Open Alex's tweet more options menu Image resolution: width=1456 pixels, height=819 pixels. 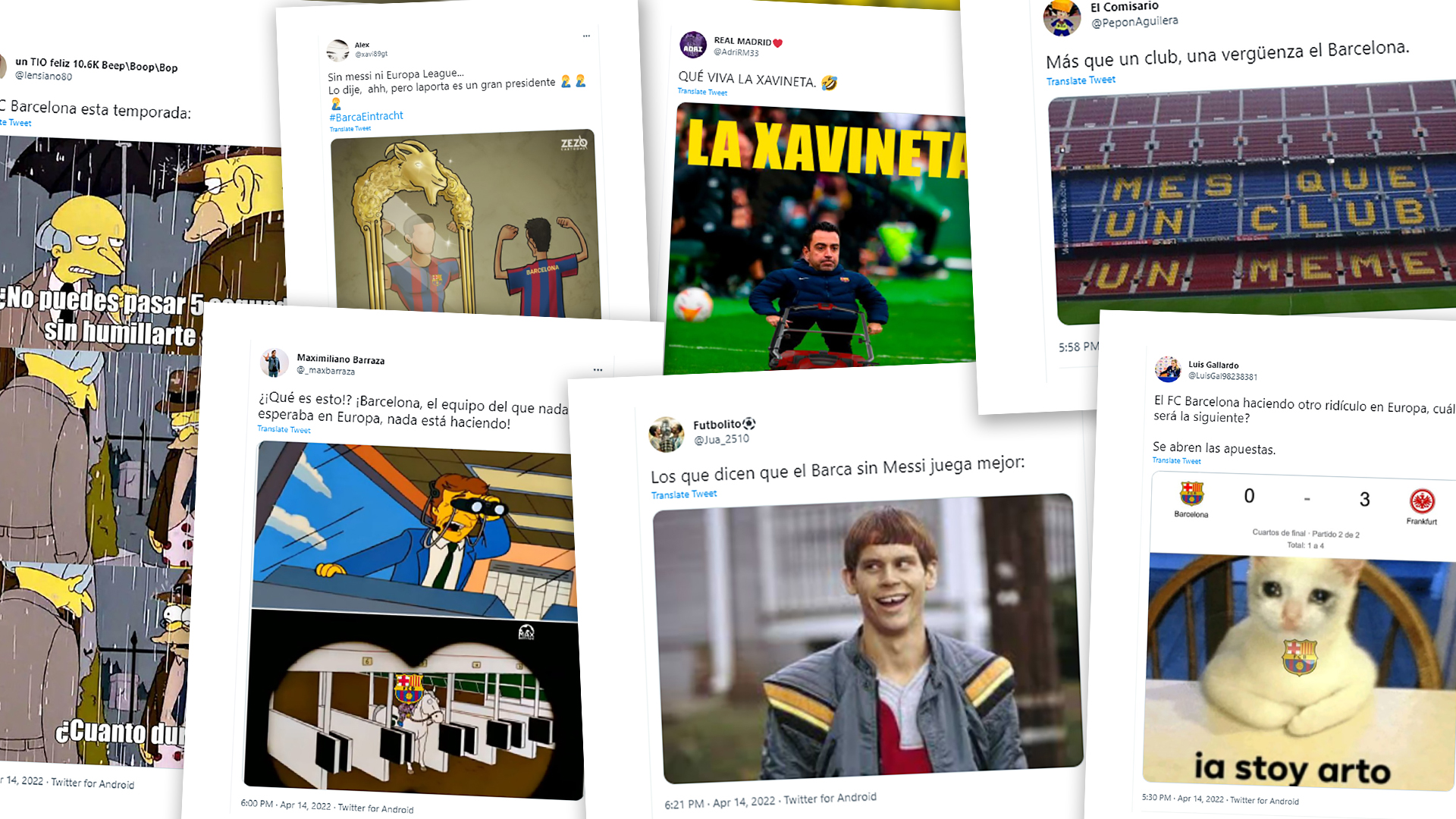coord(586,36)
